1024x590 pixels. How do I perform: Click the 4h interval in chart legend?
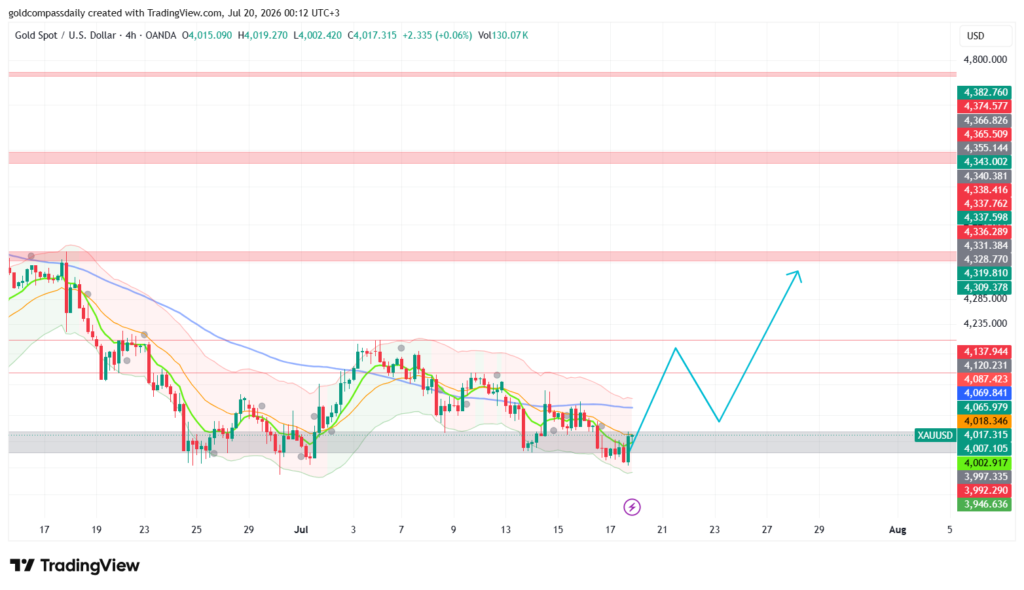(131, 35)
